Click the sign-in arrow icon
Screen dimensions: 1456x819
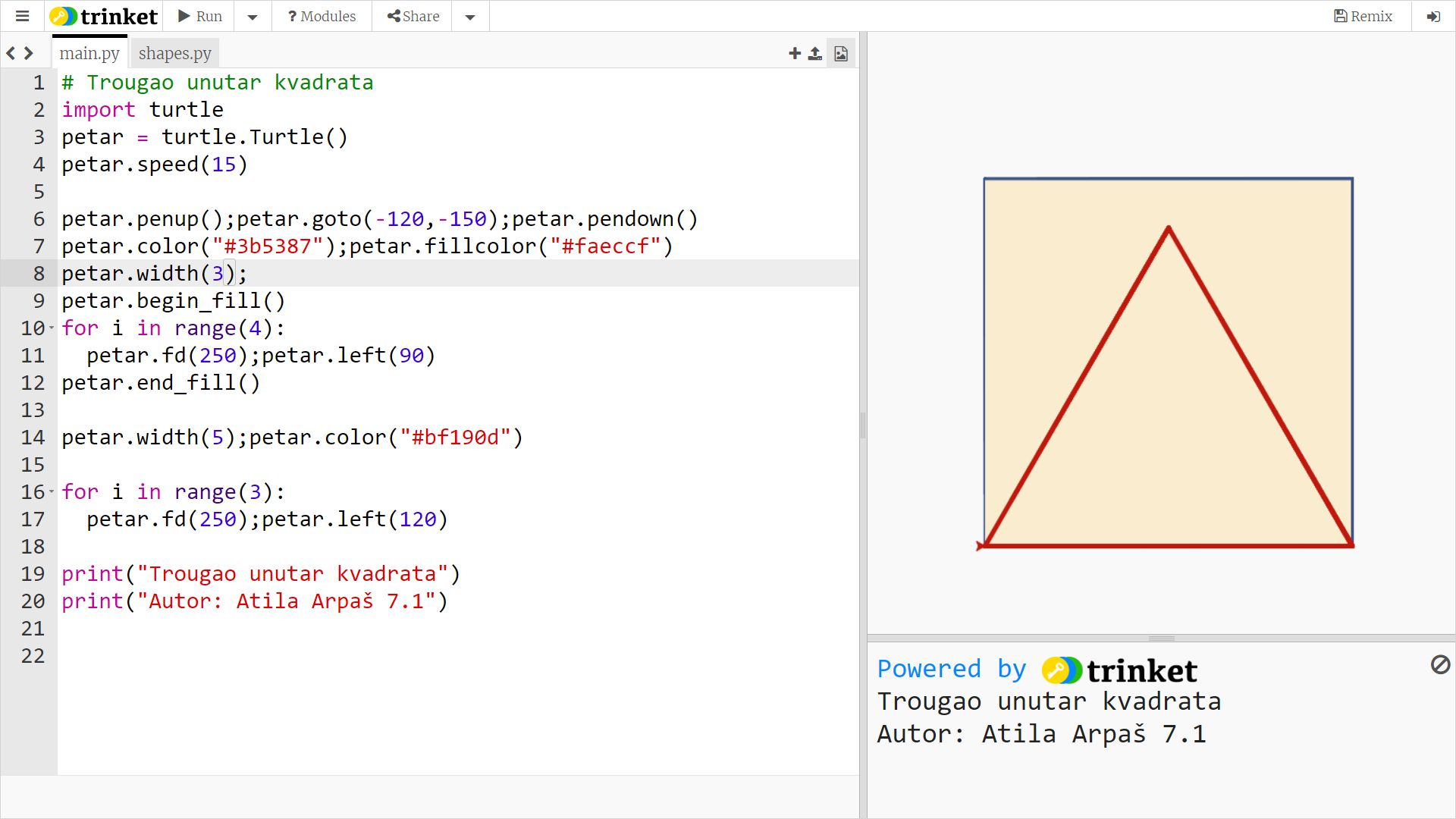[x=1432, y=16]
